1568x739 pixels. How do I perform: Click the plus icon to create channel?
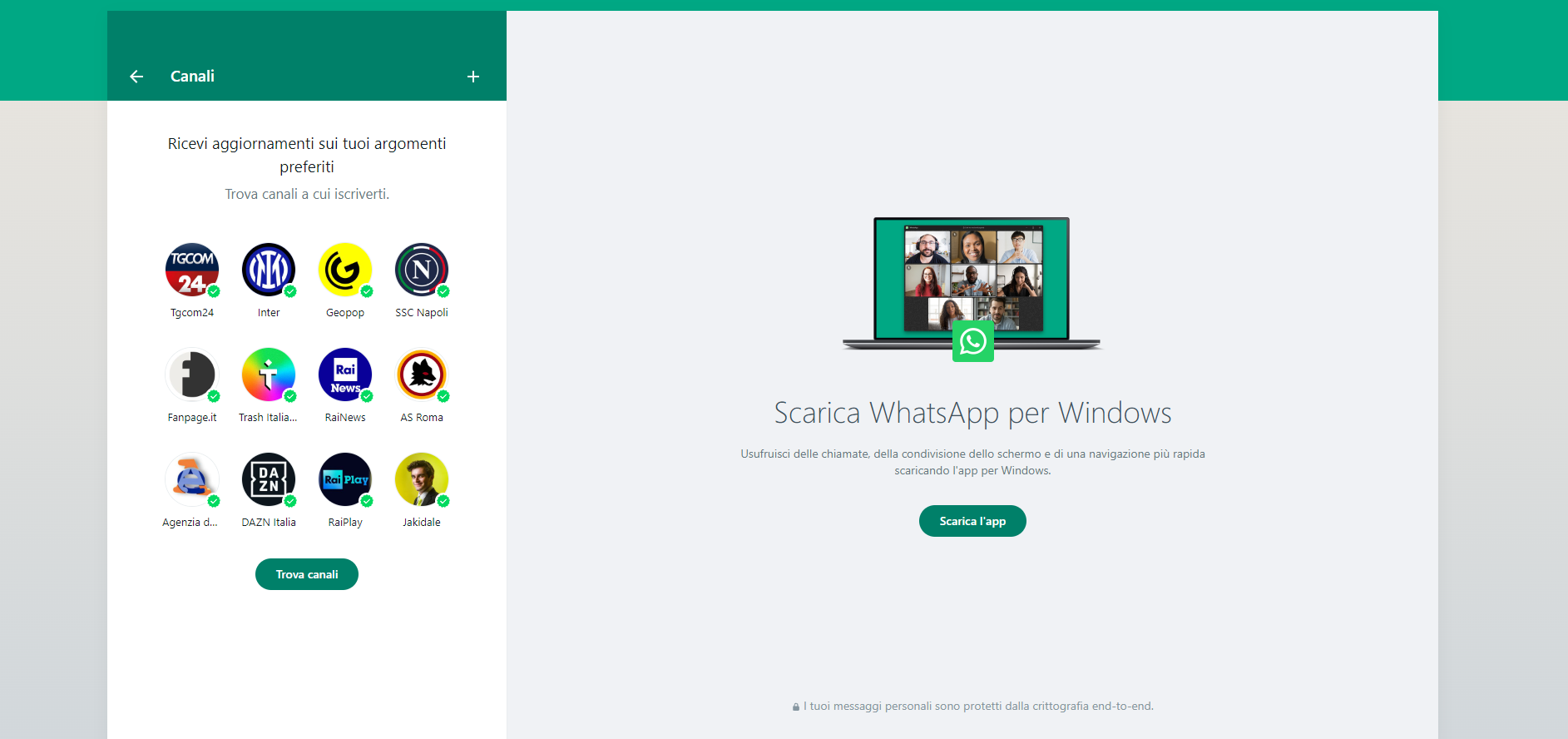(473, 77)
